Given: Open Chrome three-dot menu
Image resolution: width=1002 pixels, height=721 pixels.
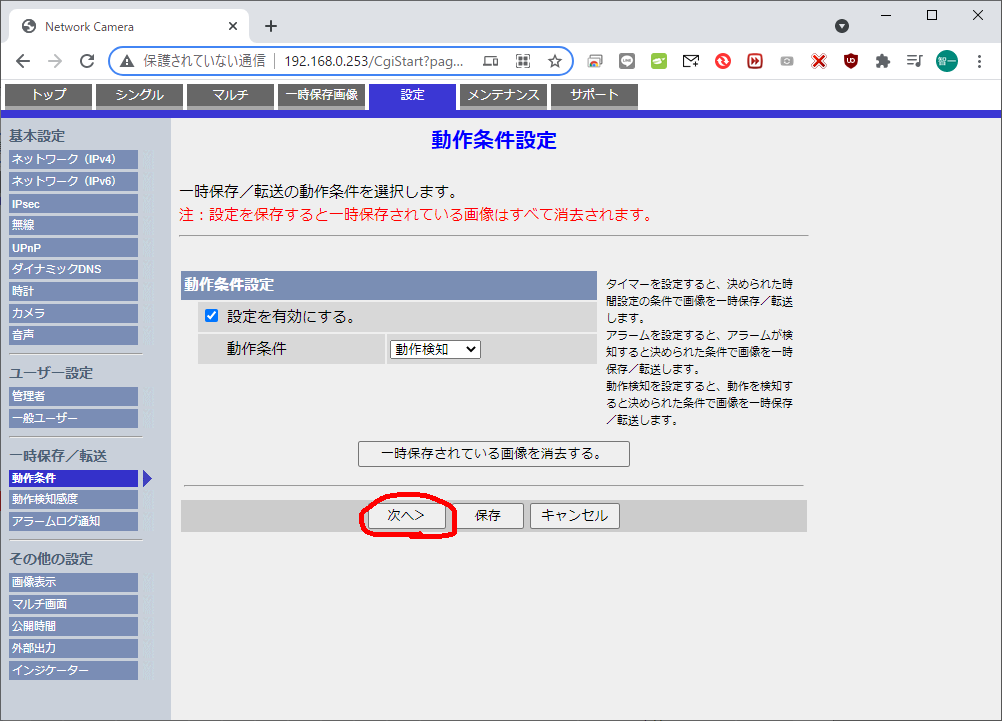Looking at the screenshot, I should [x=979, y=61].
